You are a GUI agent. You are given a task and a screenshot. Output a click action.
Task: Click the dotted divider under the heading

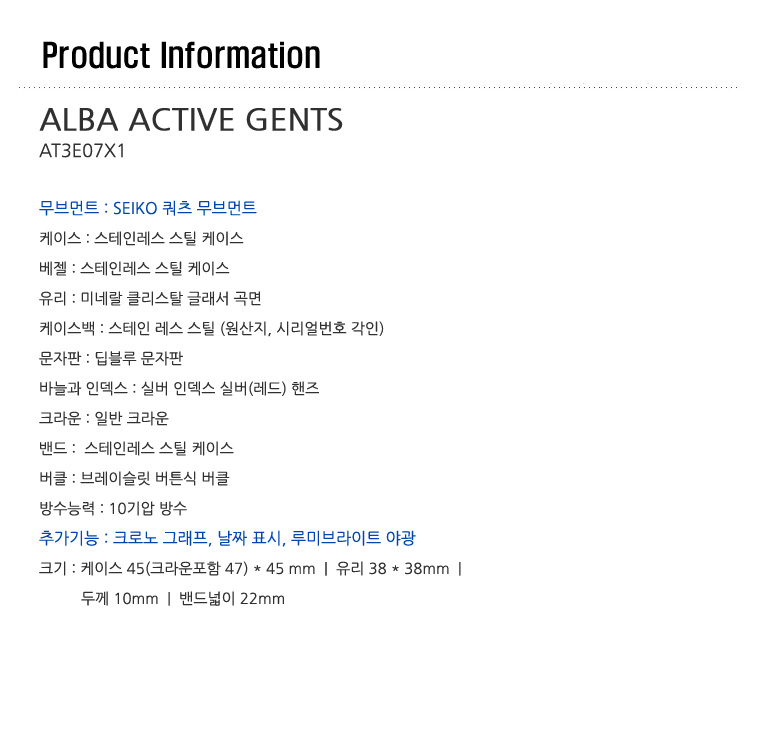click(378, 87)
